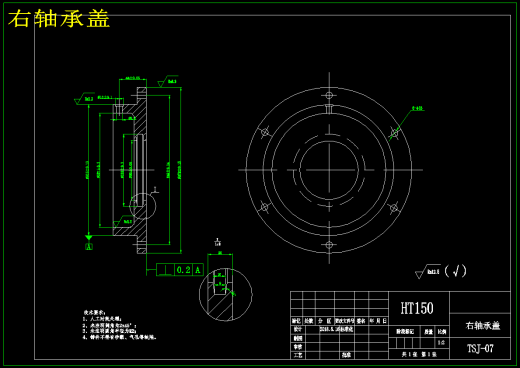Screen dimensions: 520x368
Task: Click the detail callout circle on section view
Action: click(x=142, y=206)
